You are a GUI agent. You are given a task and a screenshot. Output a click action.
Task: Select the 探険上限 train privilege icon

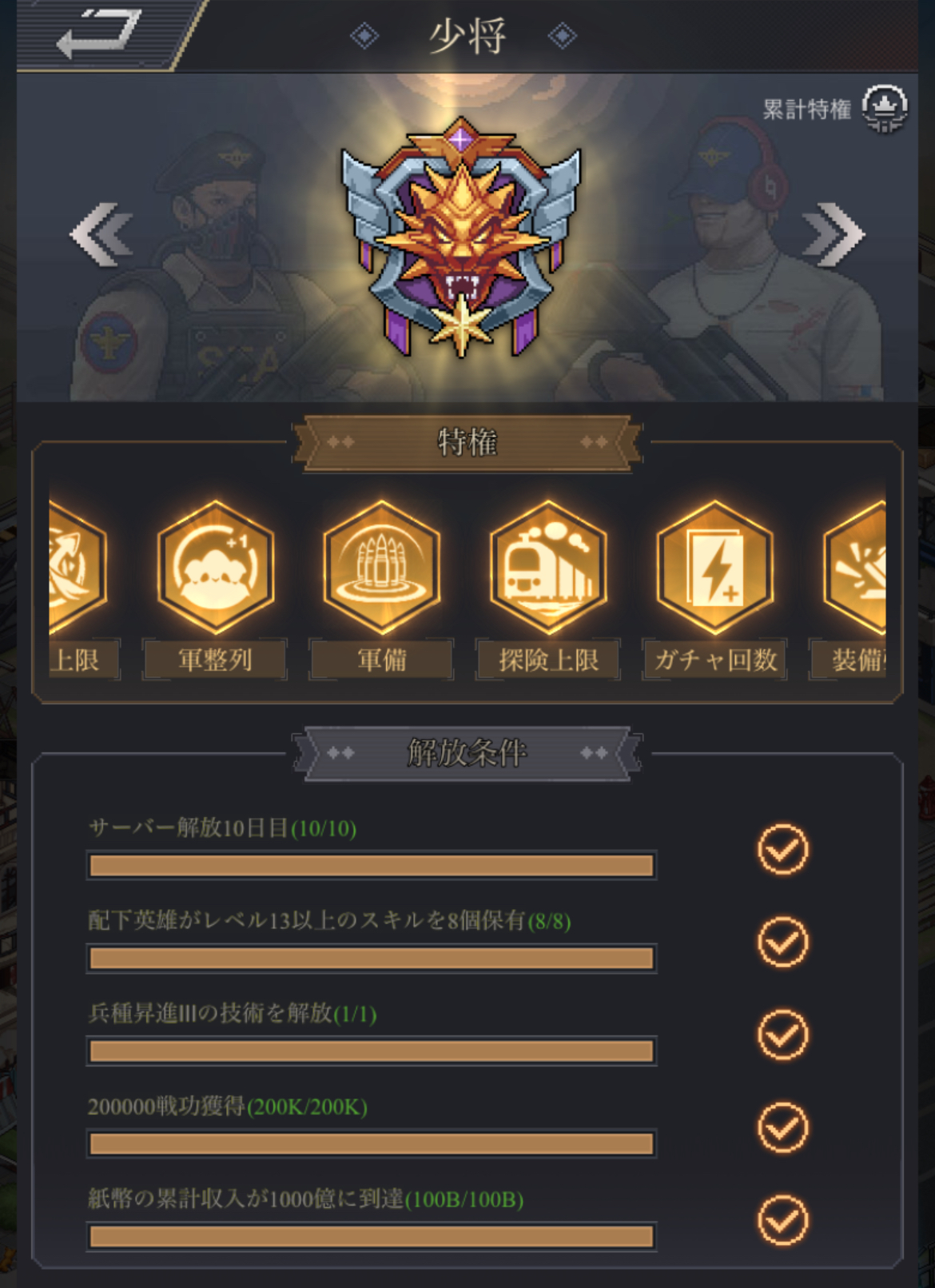548,567
